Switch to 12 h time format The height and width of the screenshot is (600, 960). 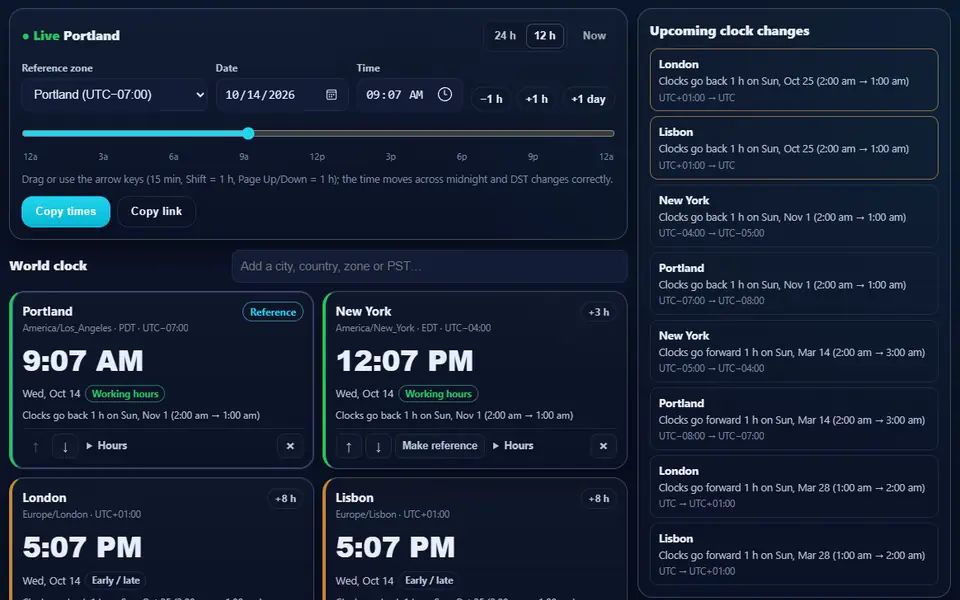coord(545,36)
